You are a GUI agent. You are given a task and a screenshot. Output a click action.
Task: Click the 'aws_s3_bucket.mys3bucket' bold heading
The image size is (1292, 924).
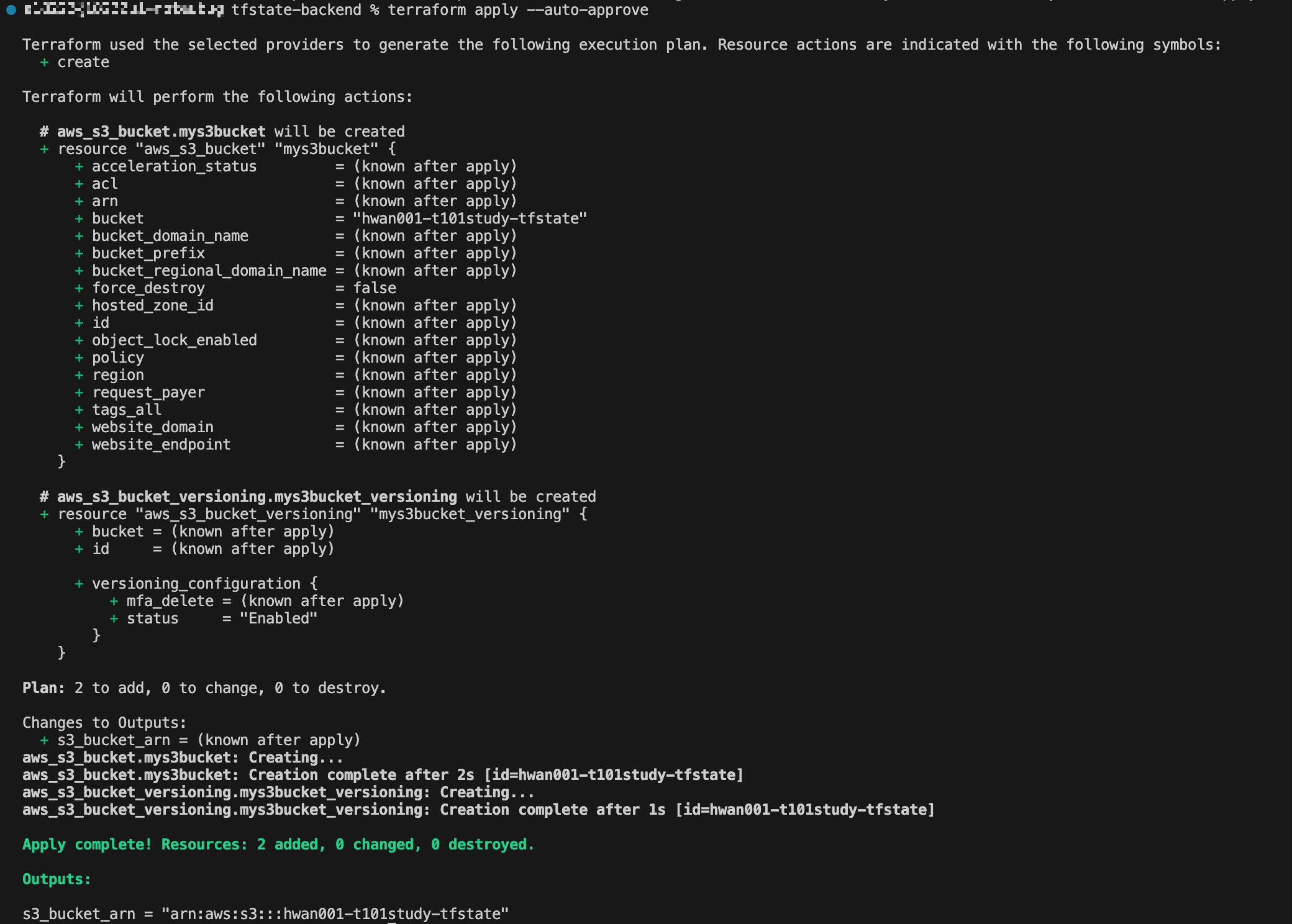pyautogui.click(x=161, y=132)
